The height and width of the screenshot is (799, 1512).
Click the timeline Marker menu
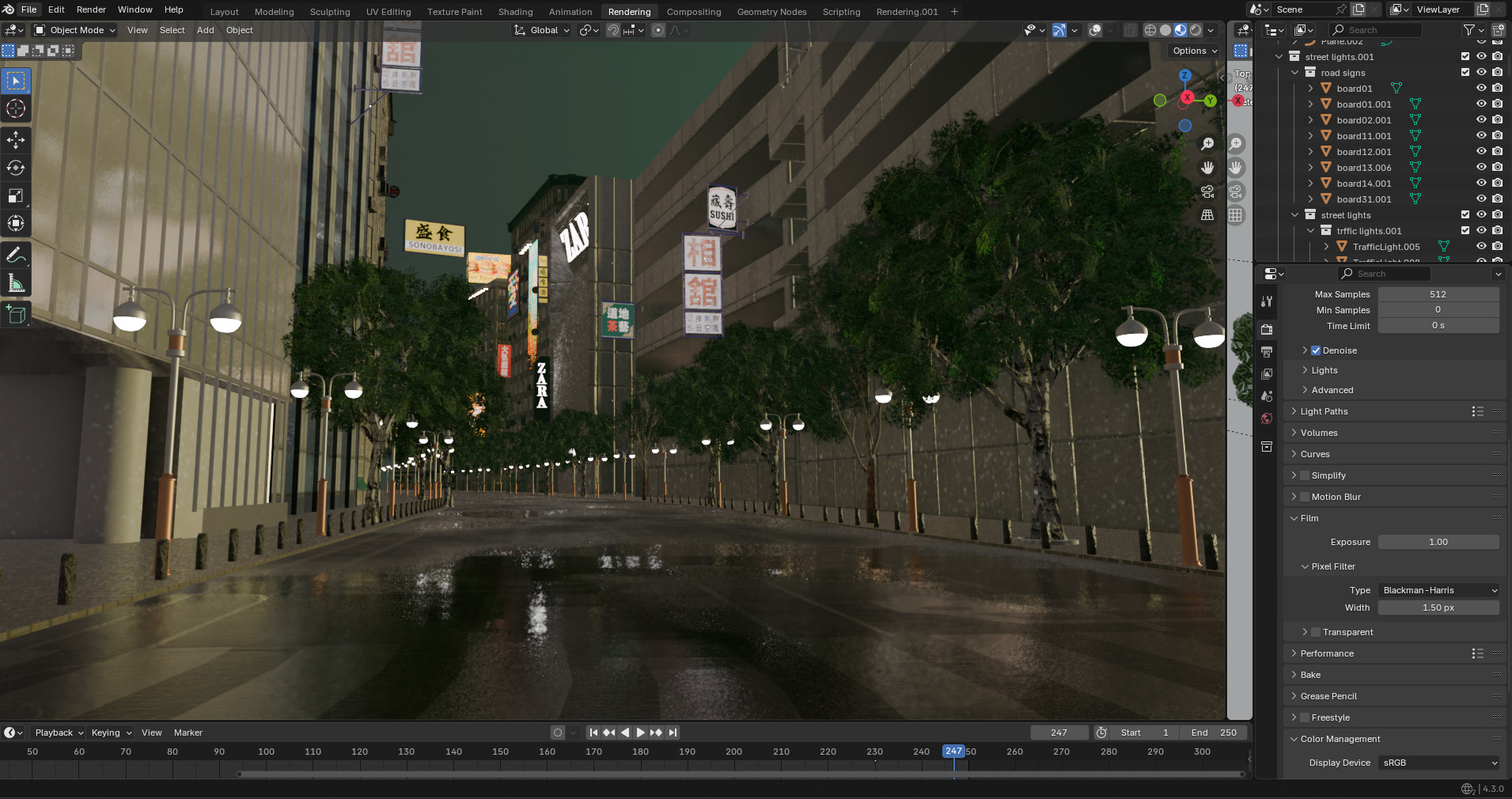pyautogui.click(x=188, y=733)
